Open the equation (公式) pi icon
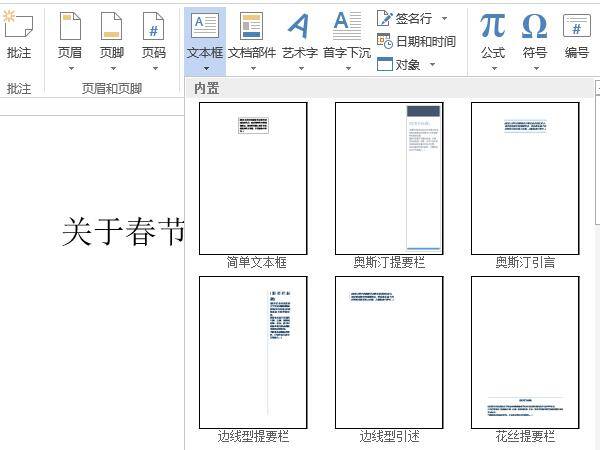 493,26
